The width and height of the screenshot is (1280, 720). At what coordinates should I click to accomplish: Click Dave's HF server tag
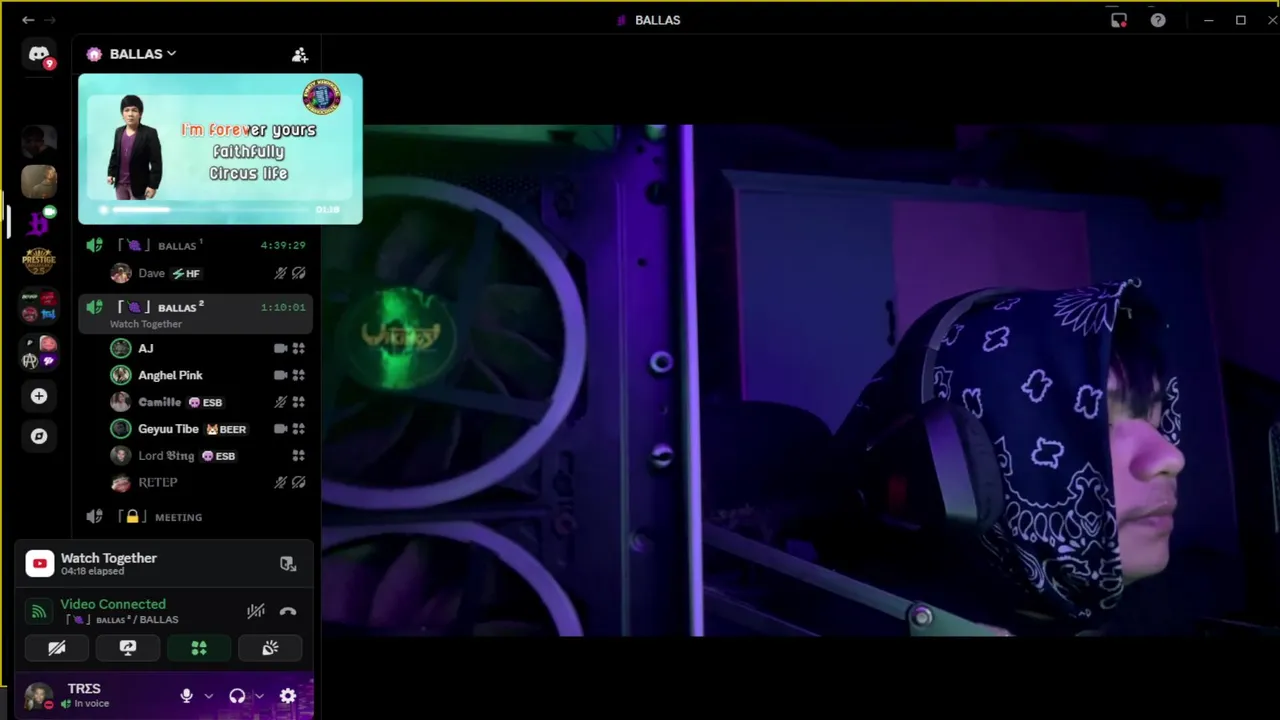pyautogui.click(x=186, y=273)
